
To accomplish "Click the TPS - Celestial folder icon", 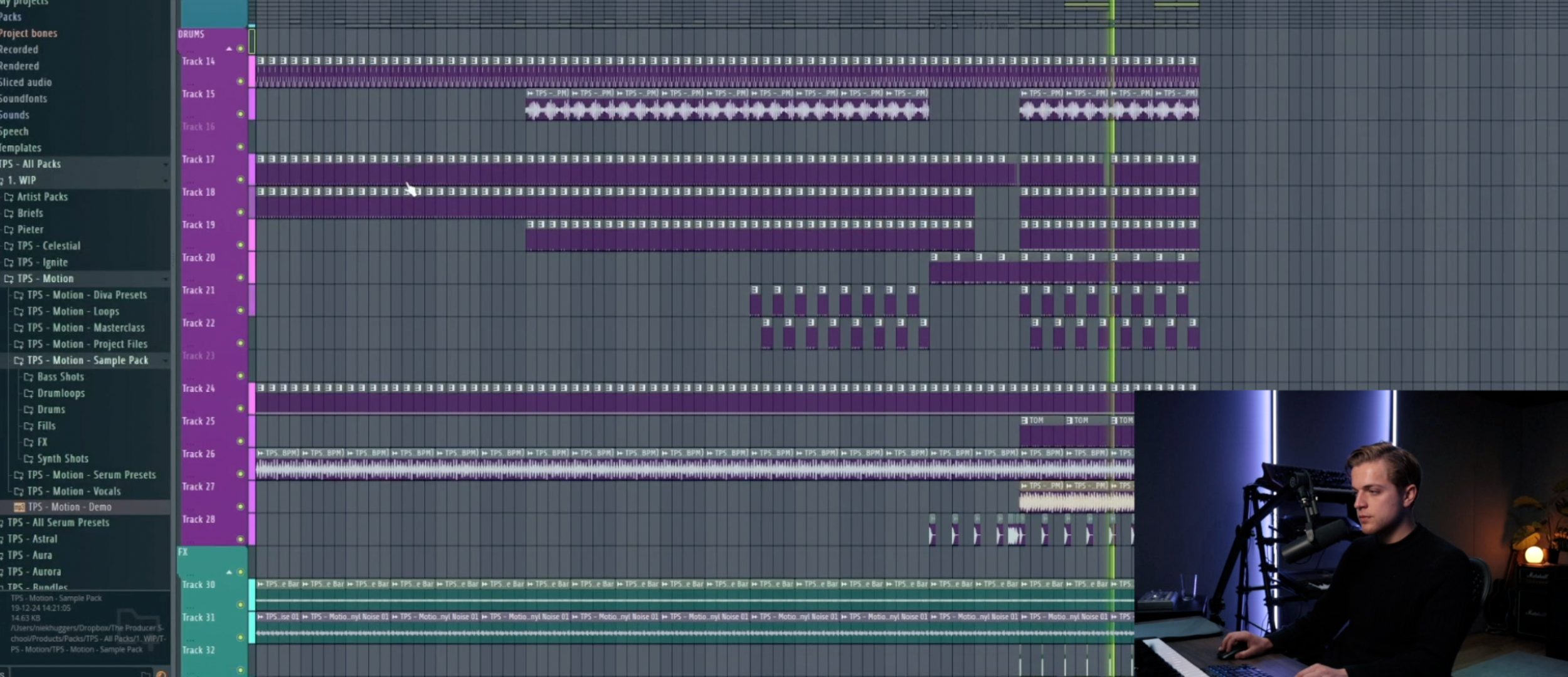I will [9, 246].
